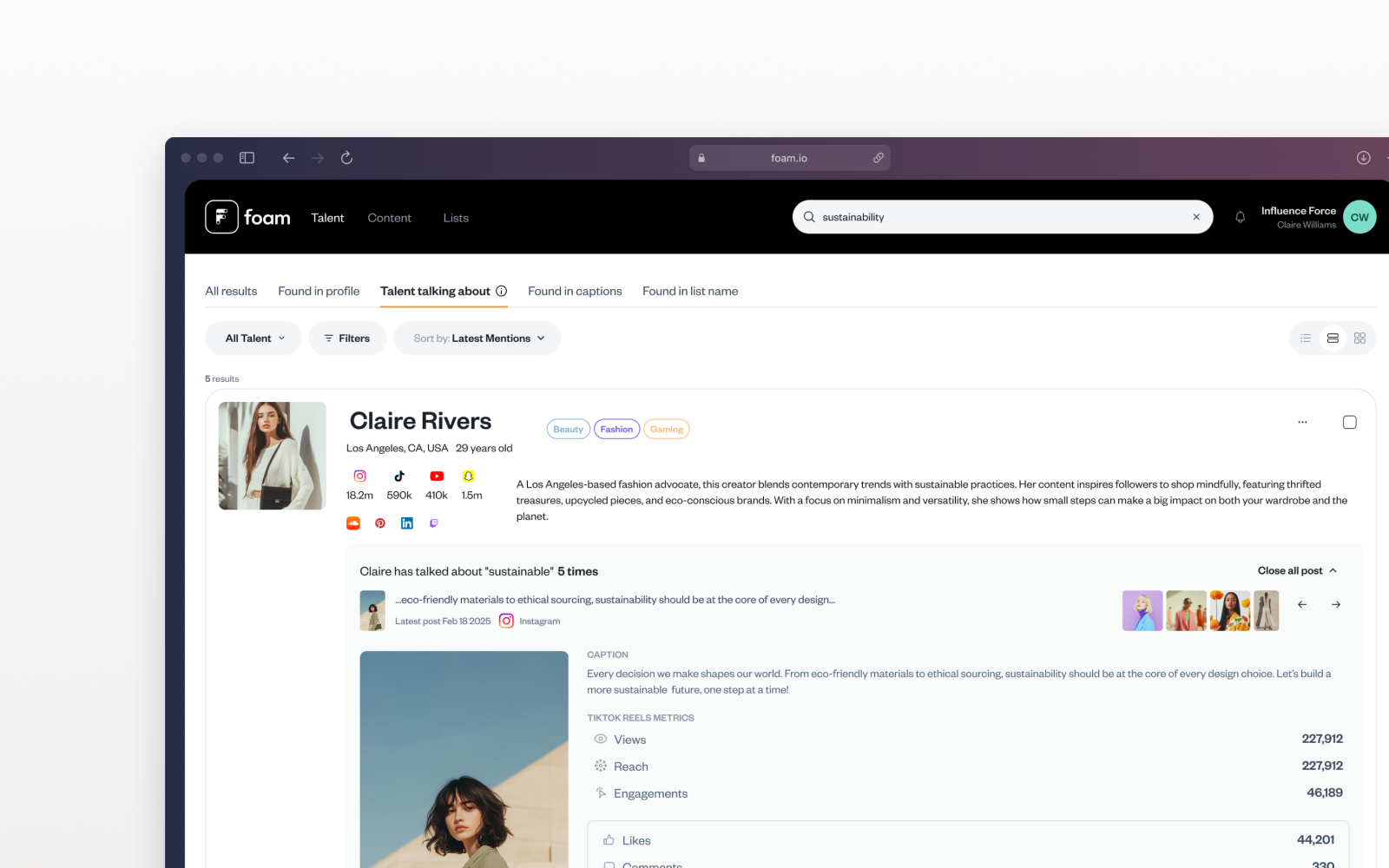Screen dimensions: 1389x868
Task: Click the foam logo icon
Action: point(221,217)
